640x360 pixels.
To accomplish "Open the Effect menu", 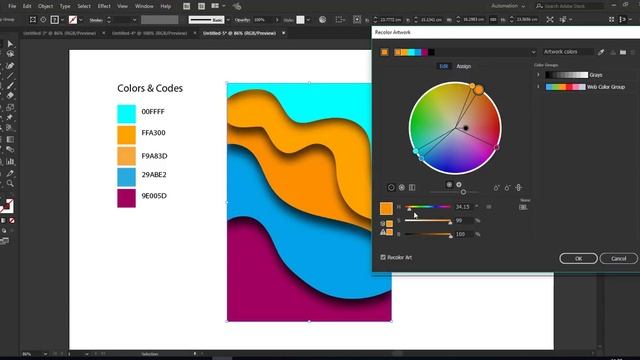I will 104,6.
